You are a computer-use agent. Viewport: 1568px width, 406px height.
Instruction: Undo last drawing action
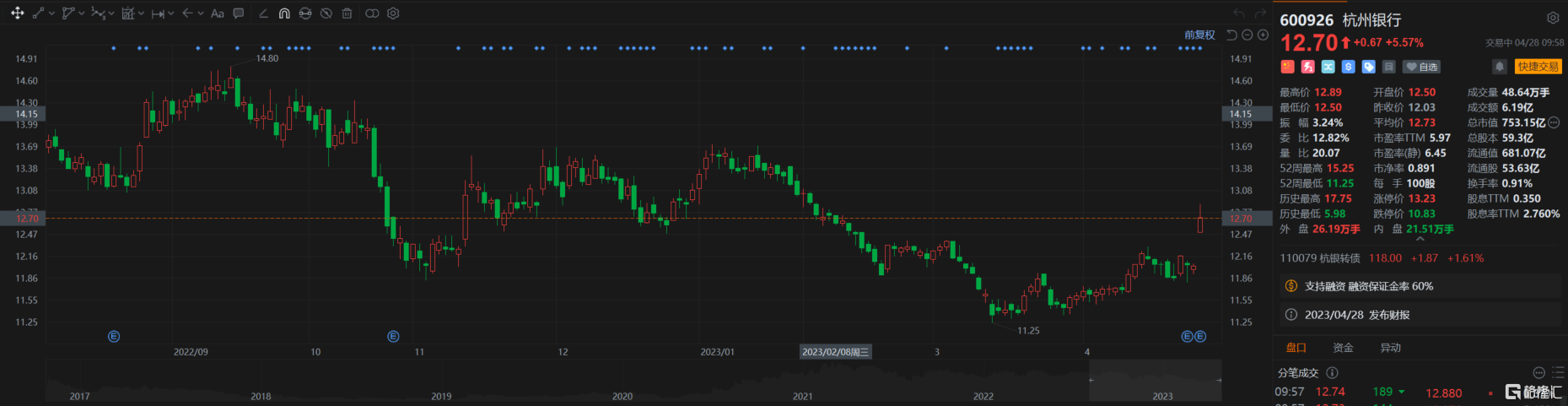pos(1238,13)
